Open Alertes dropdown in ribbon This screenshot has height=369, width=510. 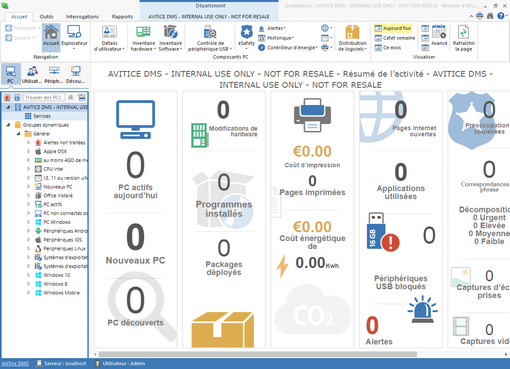272,28
